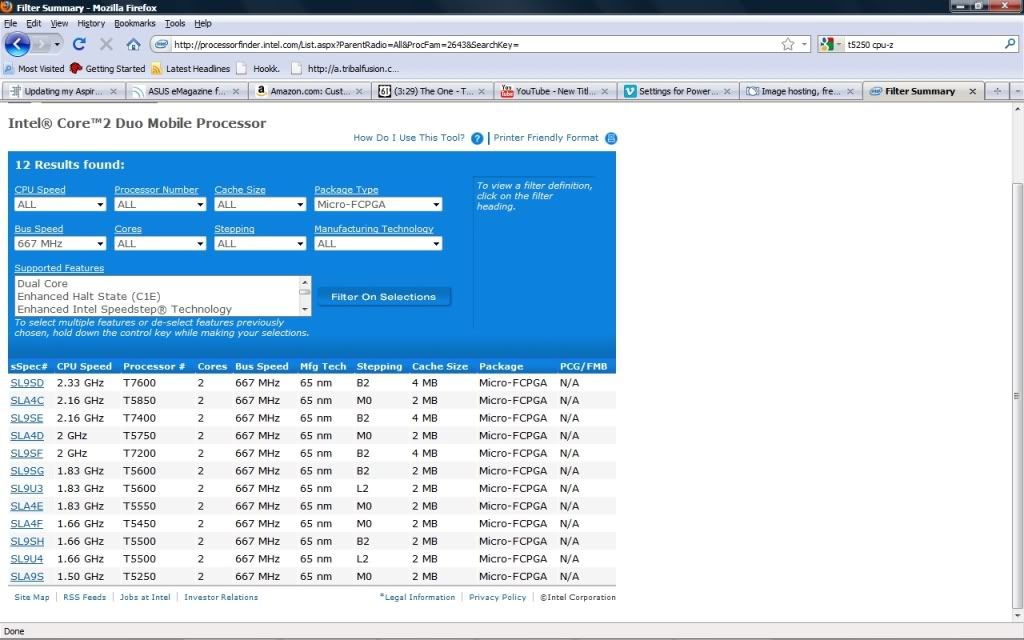The height and width of the screenshot is (640, 1024).
Task: Click the printer friendly format icon
Action: pos(611,138)
